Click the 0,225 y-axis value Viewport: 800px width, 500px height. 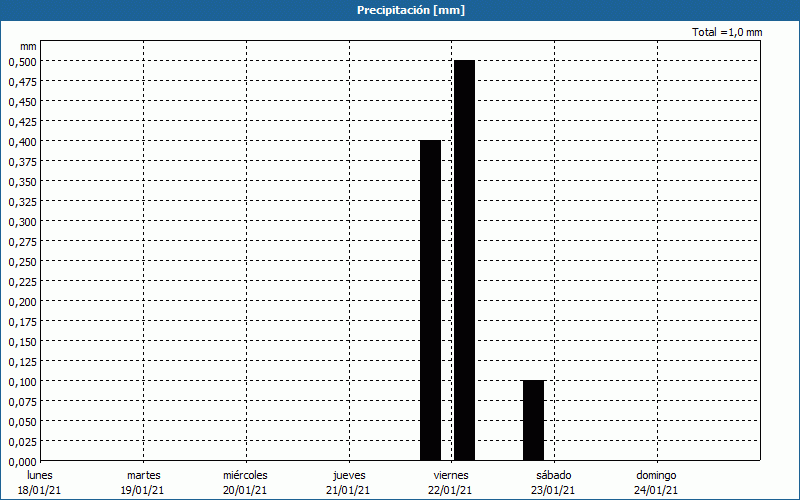[23, 282]
